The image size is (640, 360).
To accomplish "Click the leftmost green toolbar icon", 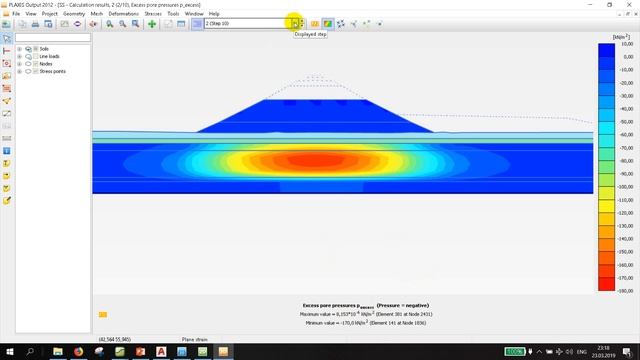I will pos(6,24).
